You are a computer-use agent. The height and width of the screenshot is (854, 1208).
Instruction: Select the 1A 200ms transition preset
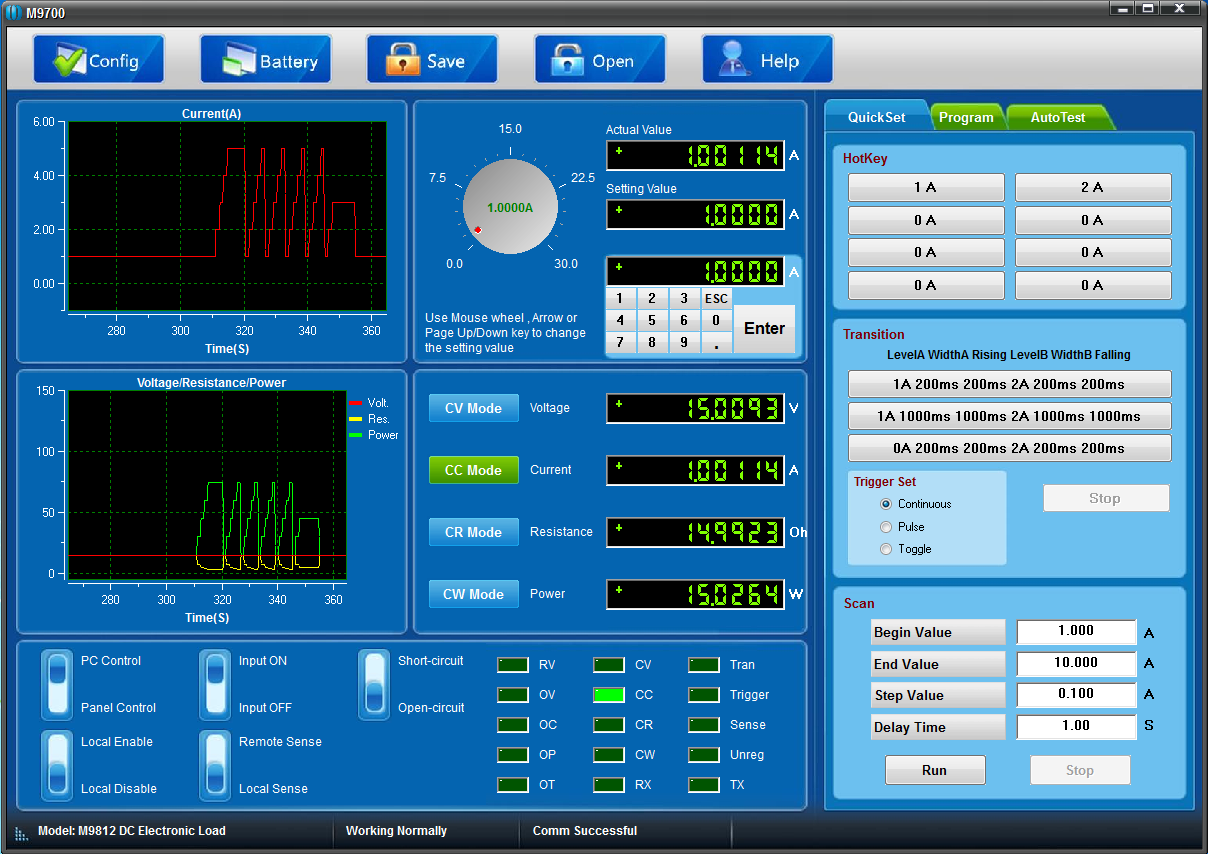click(1009, 384)
